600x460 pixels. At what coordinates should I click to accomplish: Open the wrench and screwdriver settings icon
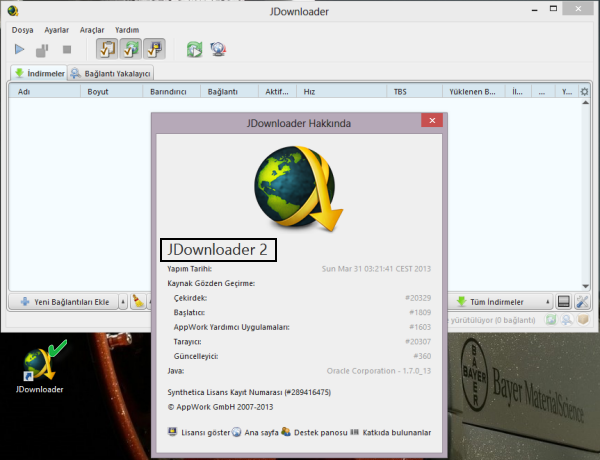582,302
